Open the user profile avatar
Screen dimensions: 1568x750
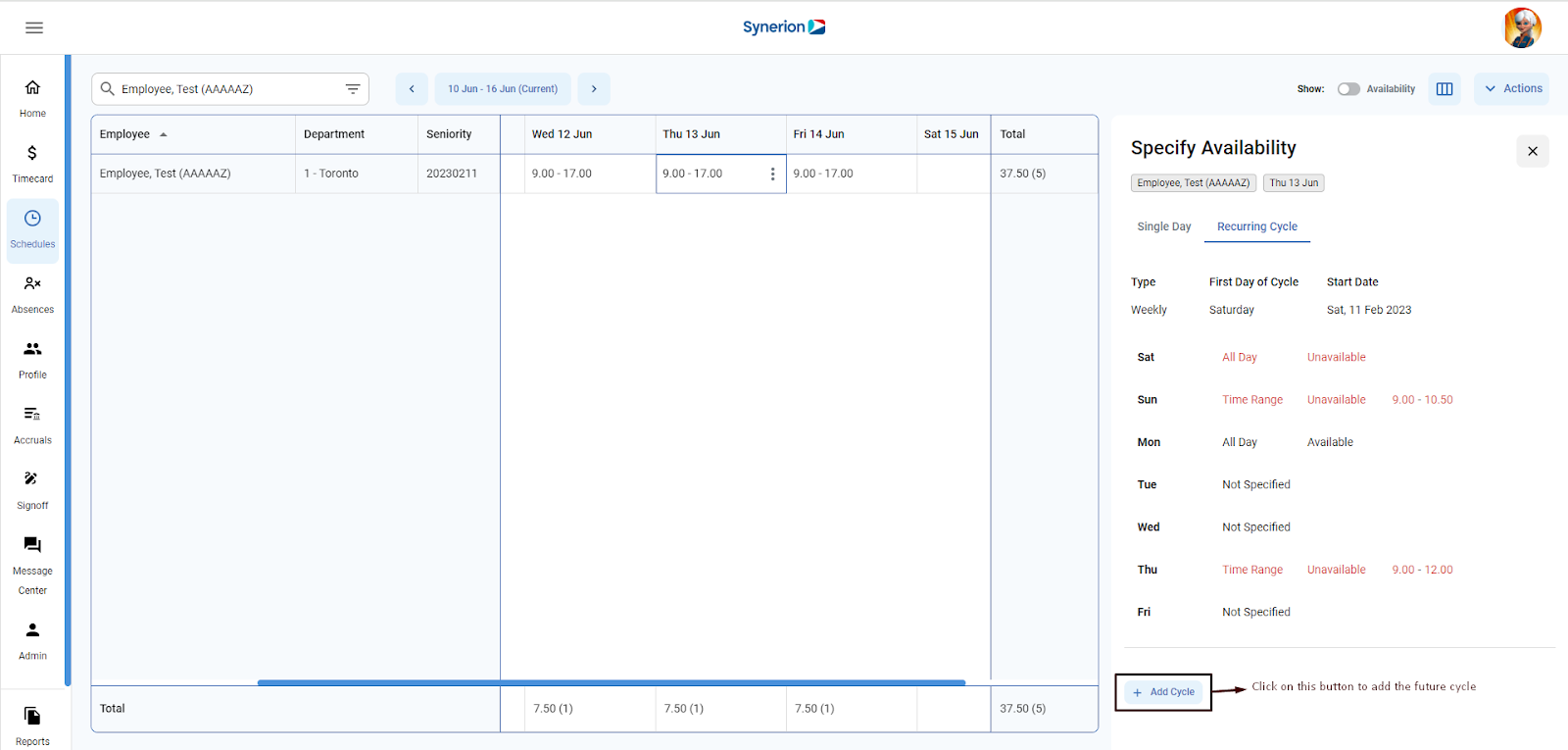(1523, 27)
